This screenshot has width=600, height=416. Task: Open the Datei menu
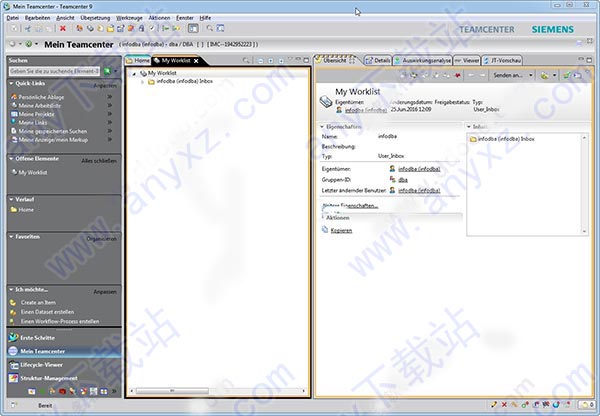tap(13, 18)
